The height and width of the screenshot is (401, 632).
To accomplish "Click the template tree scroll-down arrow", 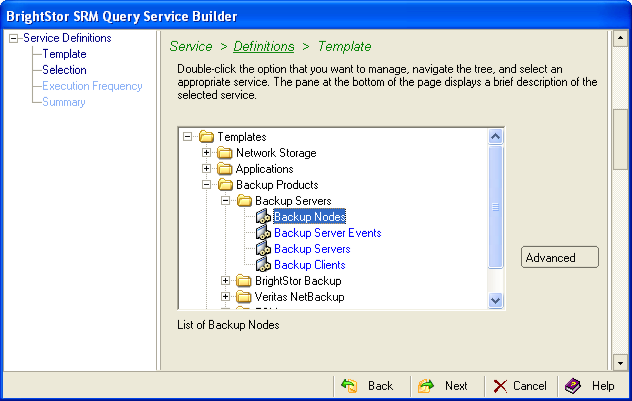I will pyautogui.click(x=495, y=300).
